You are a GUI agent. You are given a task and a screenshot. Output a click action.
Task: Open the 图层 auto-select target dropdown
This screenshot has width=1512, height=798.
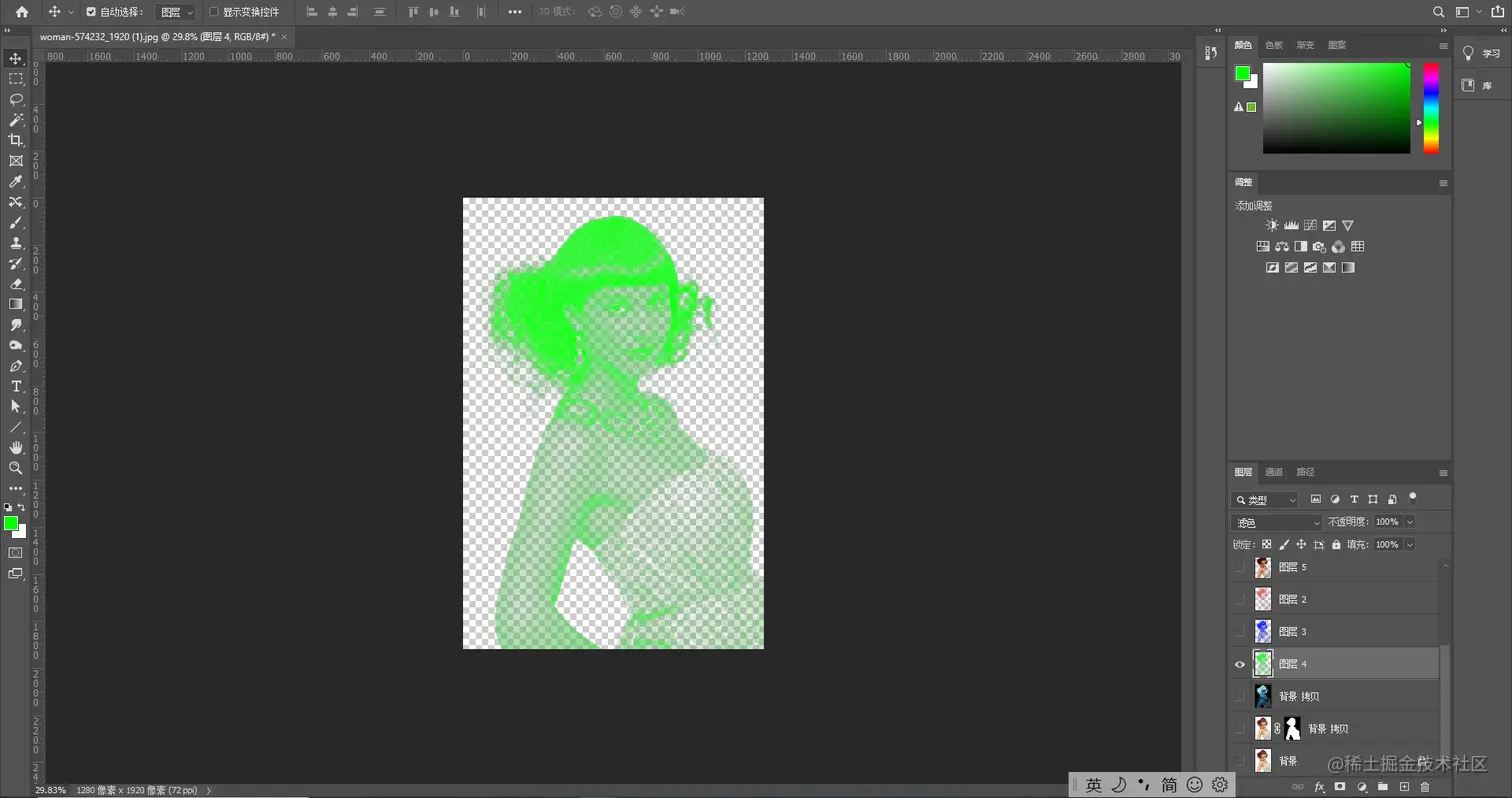tap(175, 12)
